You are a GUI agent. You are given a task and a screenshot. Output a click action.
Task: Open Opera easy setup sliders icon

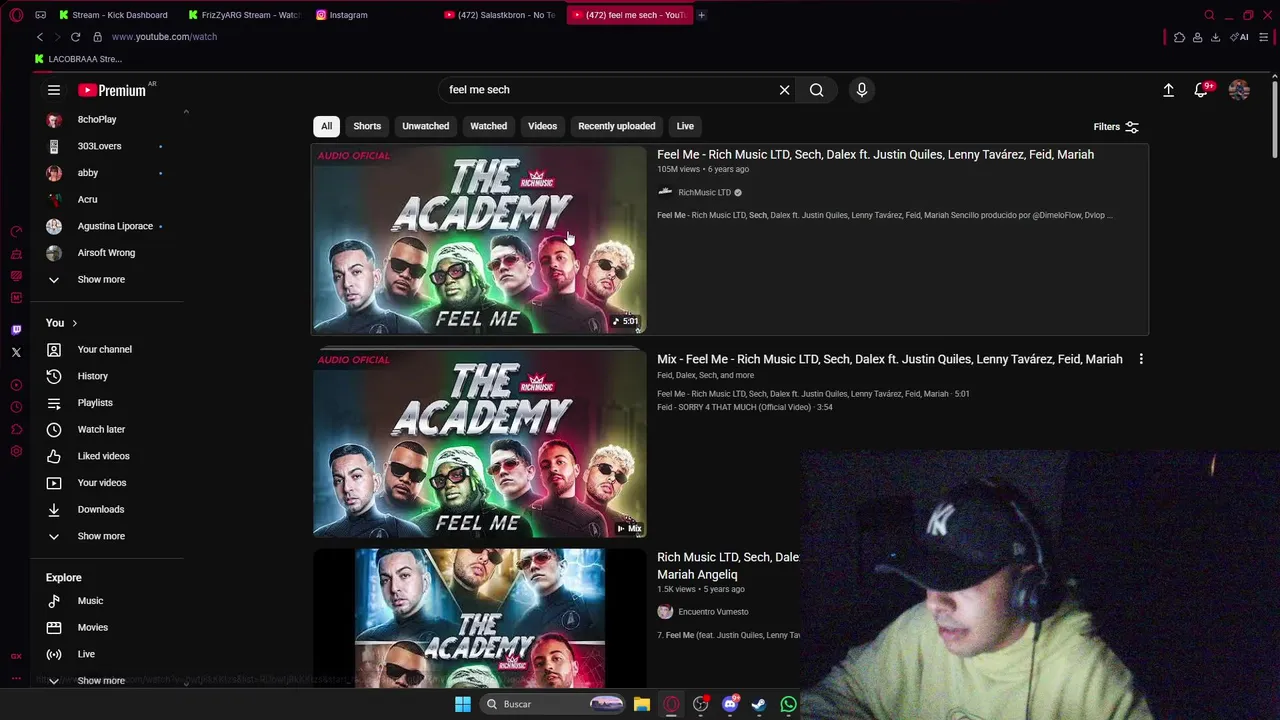pyautogui.click(x=1264, y=37)
